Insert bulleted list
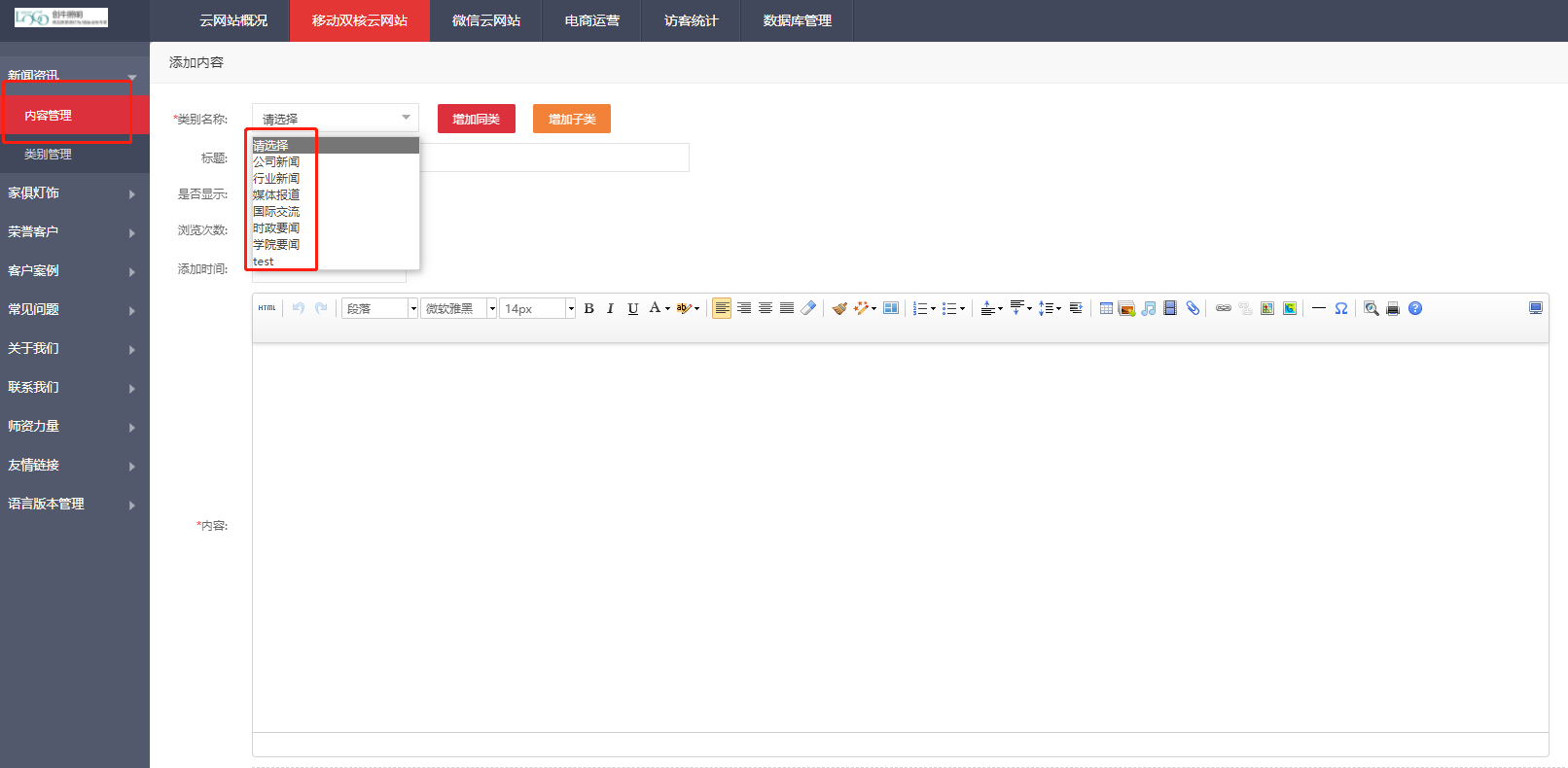This screenshot has height=768, width=1568. pyautogui.click(x=949, y=308)
